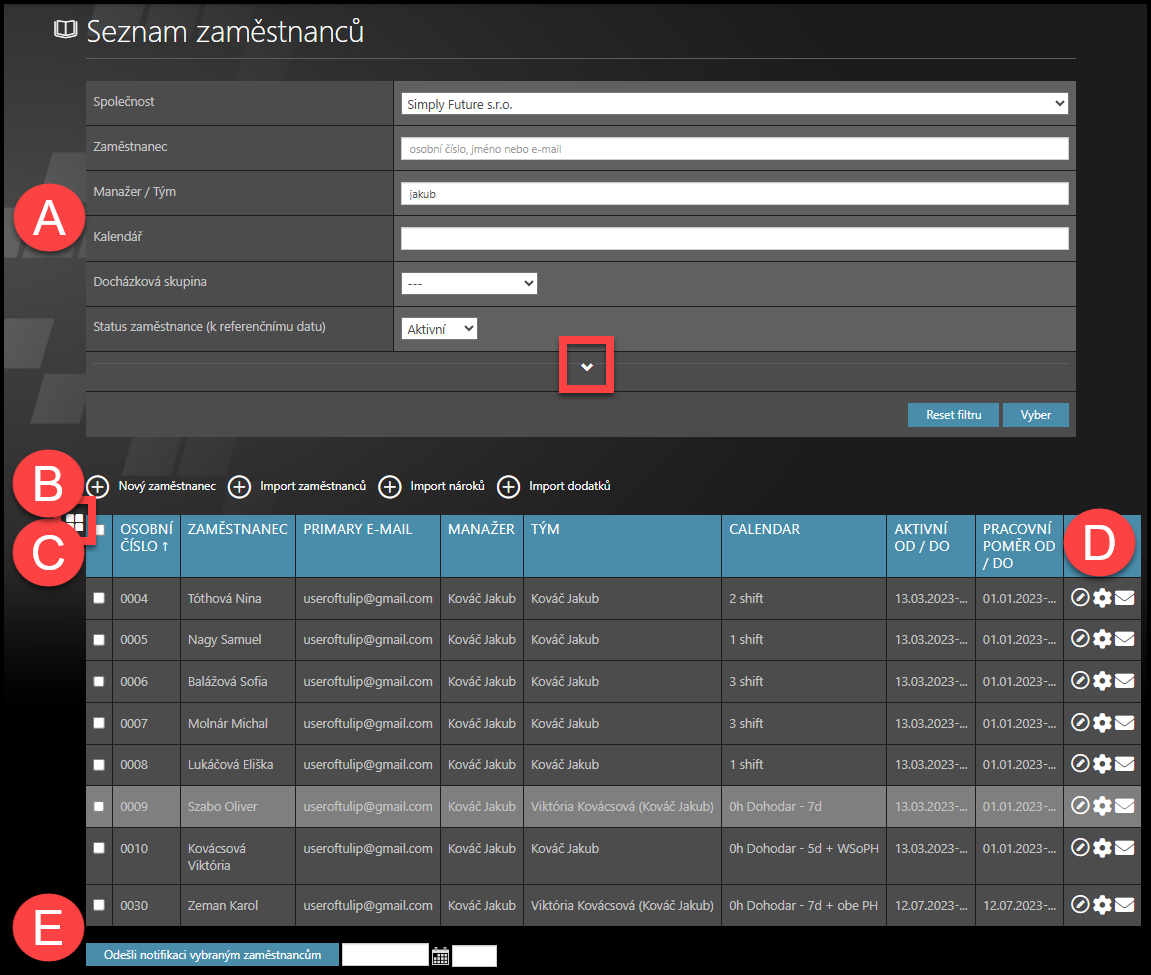Image resolution: width=1151 pixels, height=975 pixels.
Task: Open the Společnost company dropdown
Action: [734, 103]
